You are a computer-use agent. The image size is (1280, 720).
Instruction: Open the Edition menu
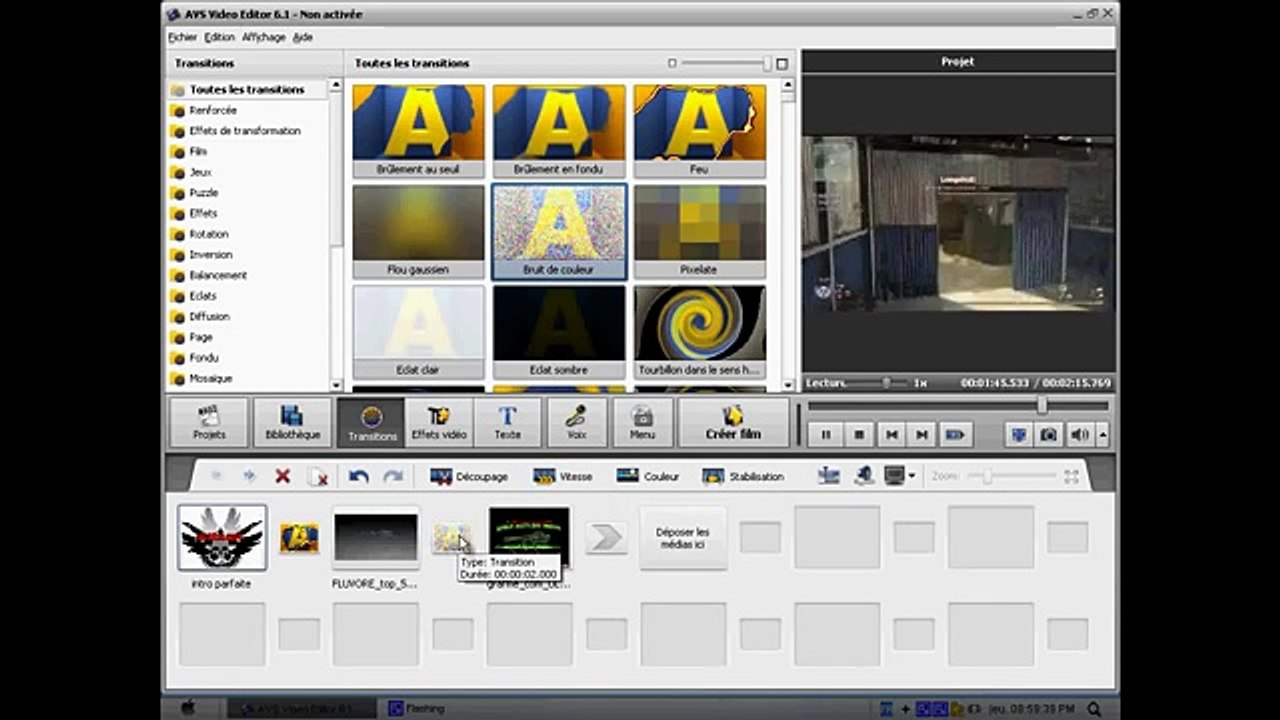point(219,37)
